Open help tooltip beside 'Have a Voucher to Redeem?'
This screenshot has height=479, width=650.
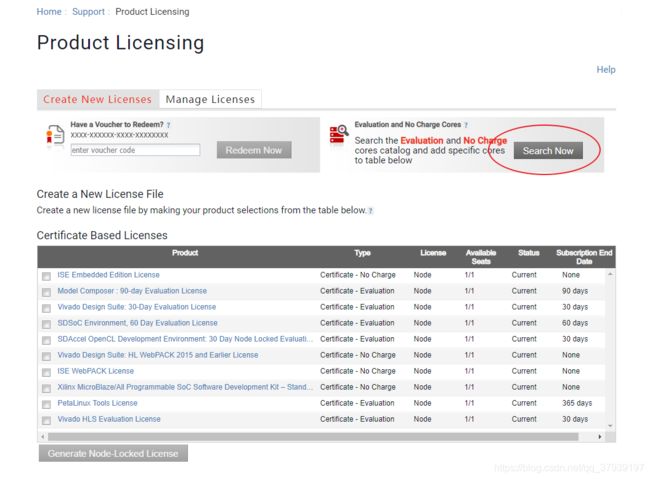coord(168,125)
